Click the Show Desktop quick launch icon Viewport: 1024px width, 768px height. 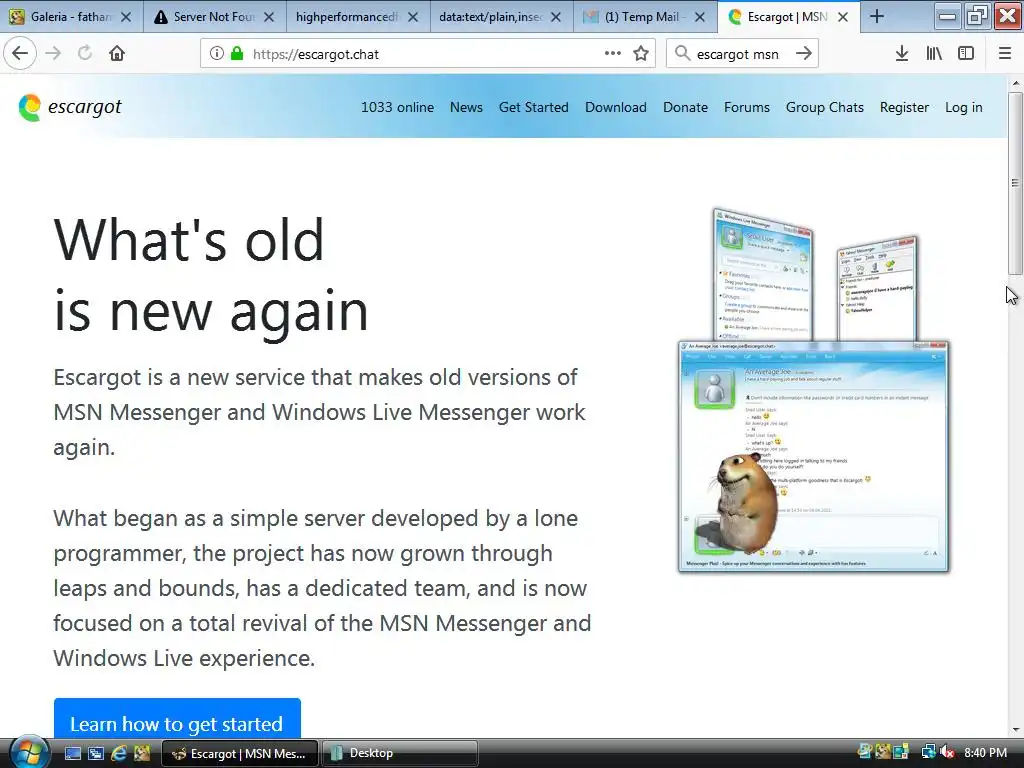pos(73,753)
